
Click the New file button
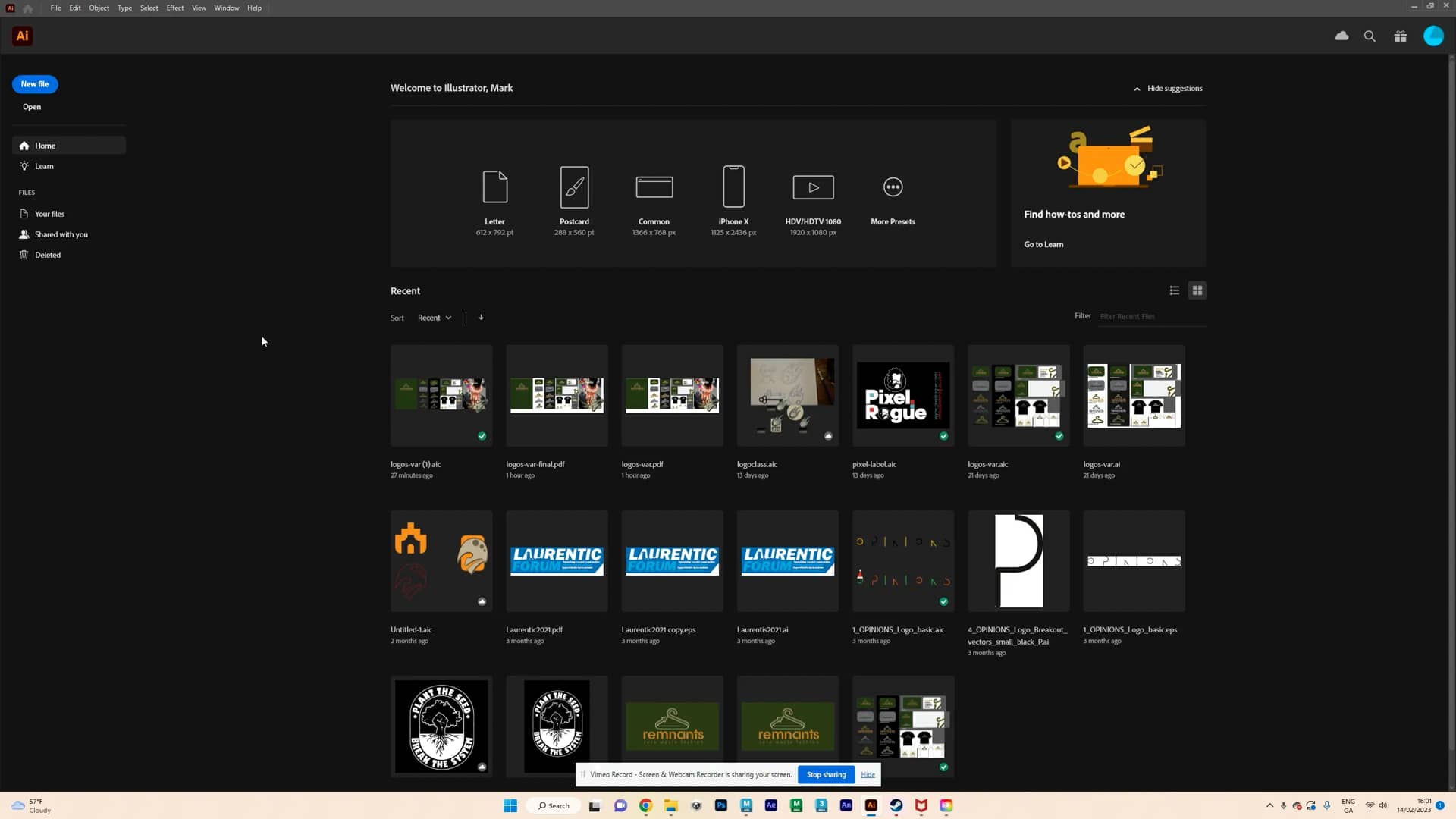tap(35, 84)
